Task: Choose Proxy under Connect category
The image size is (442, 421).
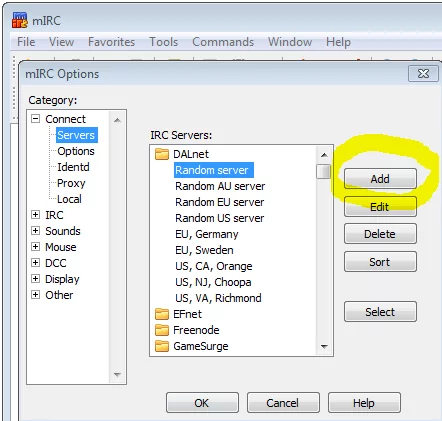Action: coord(71,183)
